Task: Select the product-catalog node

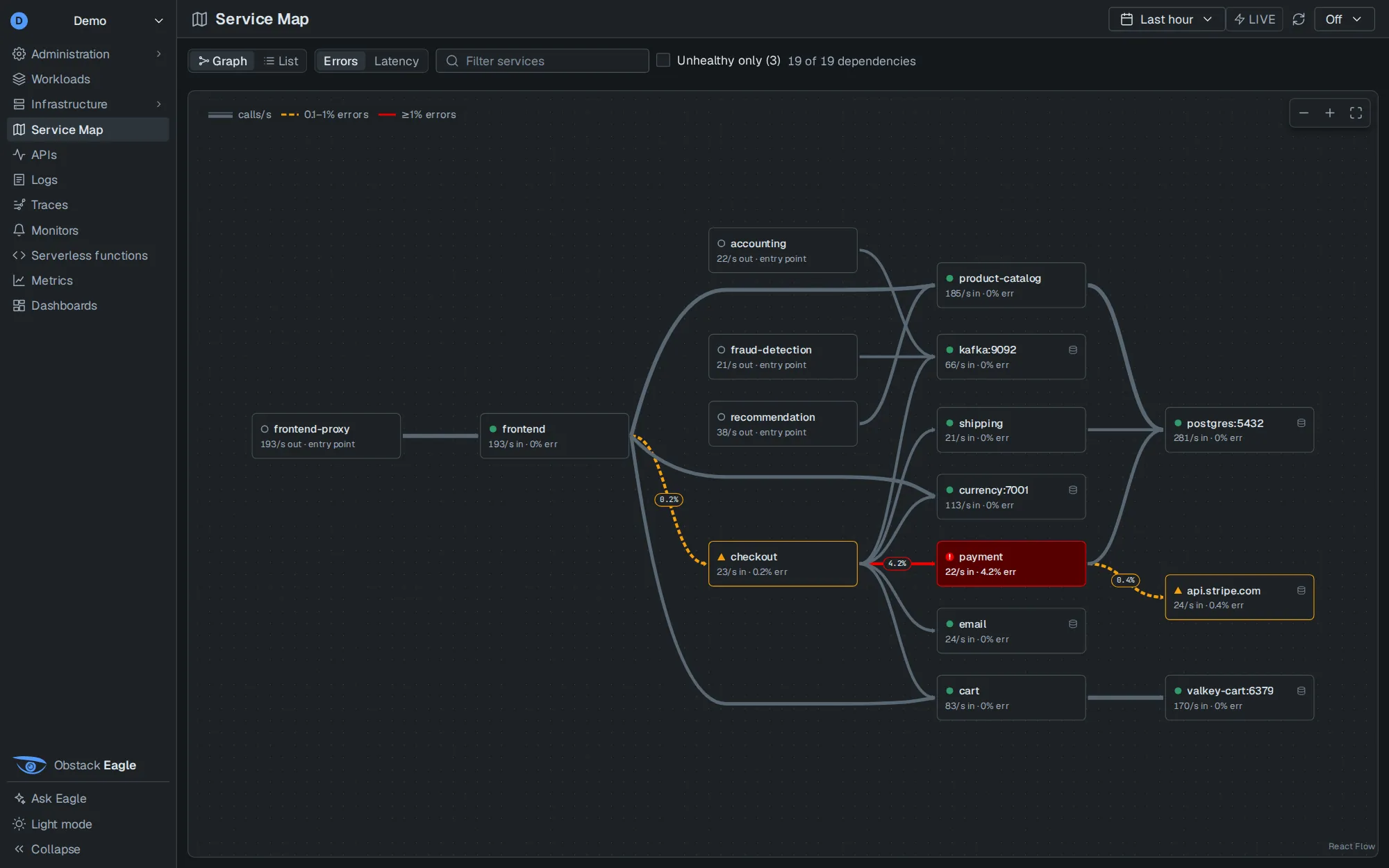Action: click(x=1010, y=285)
